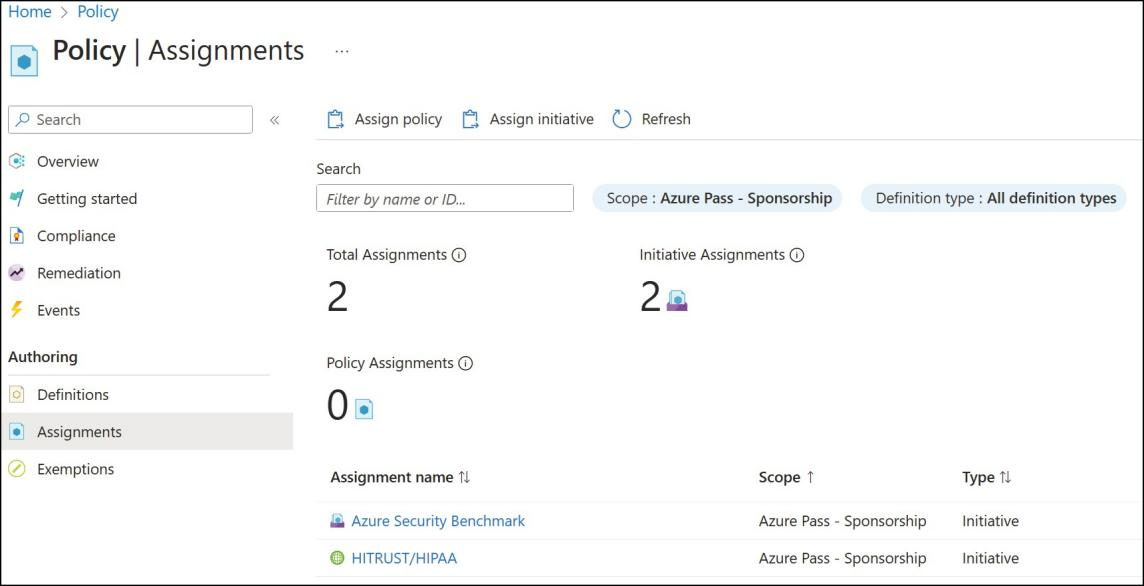Click Refresh button label

(x=666, y=119)
